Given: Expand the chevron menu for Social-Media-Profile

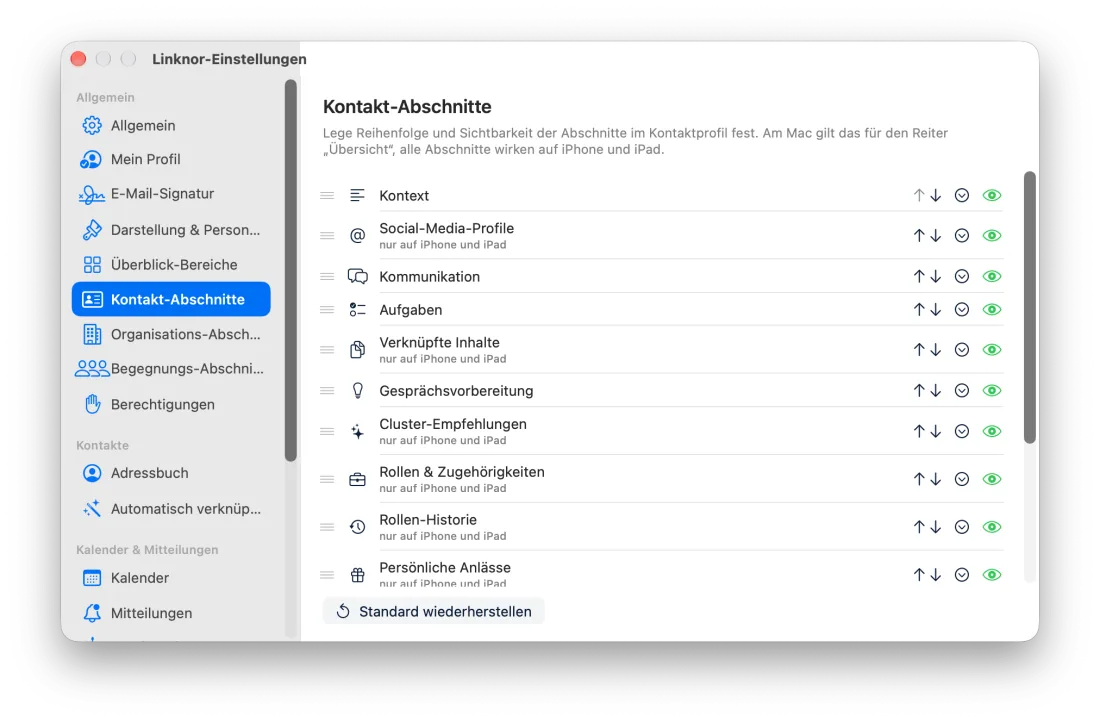Looking at the screenshot, I should pos(962,236).
